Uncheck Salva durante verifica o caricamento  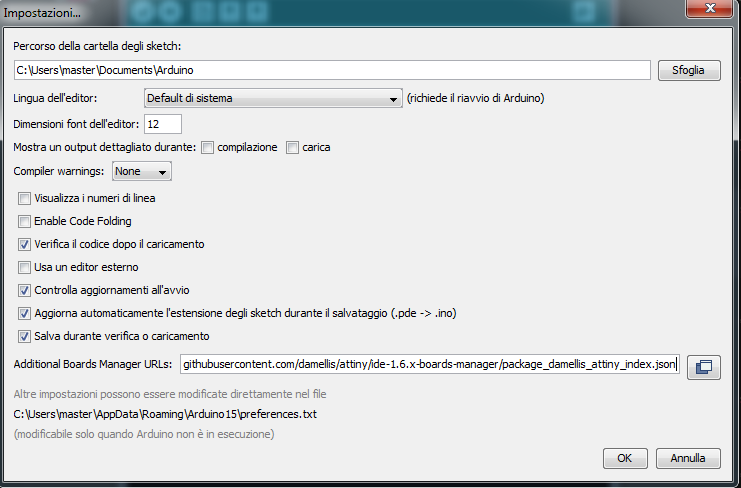(x=24, y=336)
